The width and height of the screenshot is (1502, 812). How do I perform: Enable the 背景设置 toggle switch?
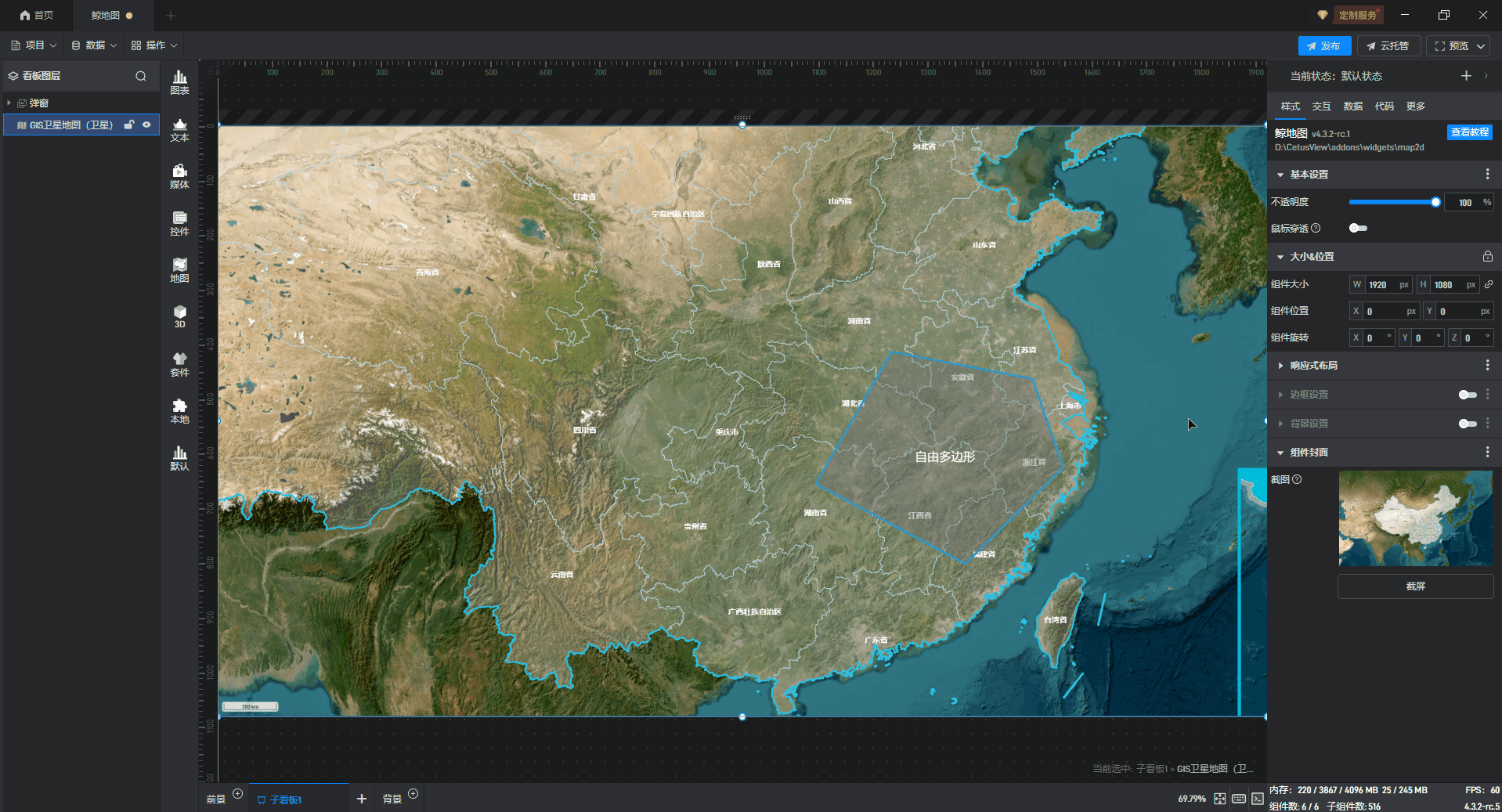(x=1468, y=424)
